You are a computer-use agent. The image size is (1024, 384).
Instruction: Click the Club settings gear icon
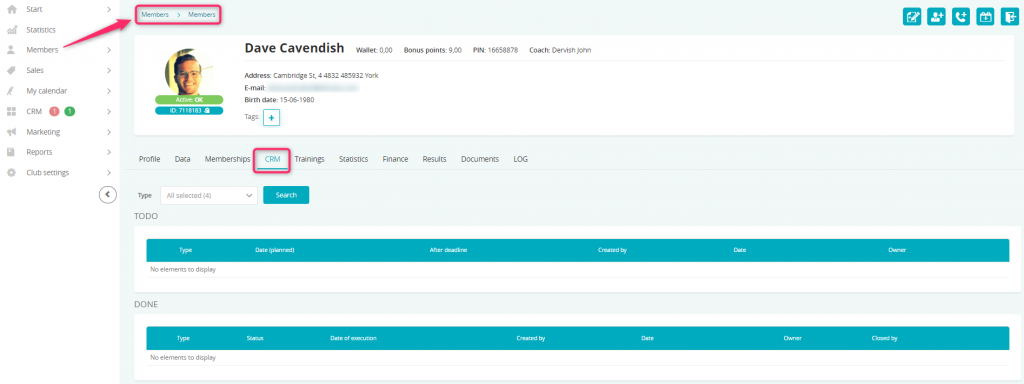[x=11, y=173]
